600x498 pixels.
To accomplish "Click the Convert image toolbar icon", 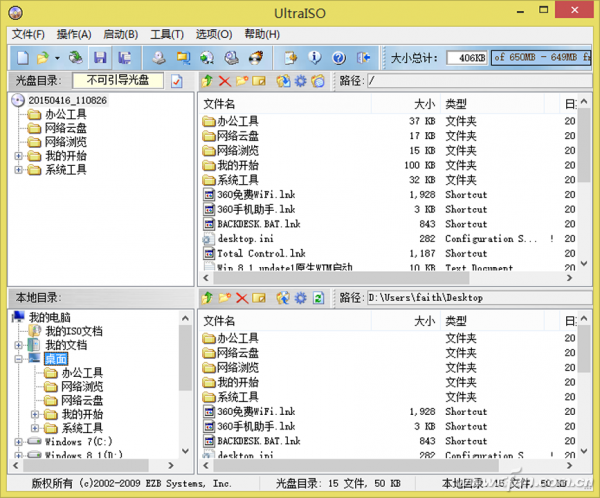I will click(207, 58).
